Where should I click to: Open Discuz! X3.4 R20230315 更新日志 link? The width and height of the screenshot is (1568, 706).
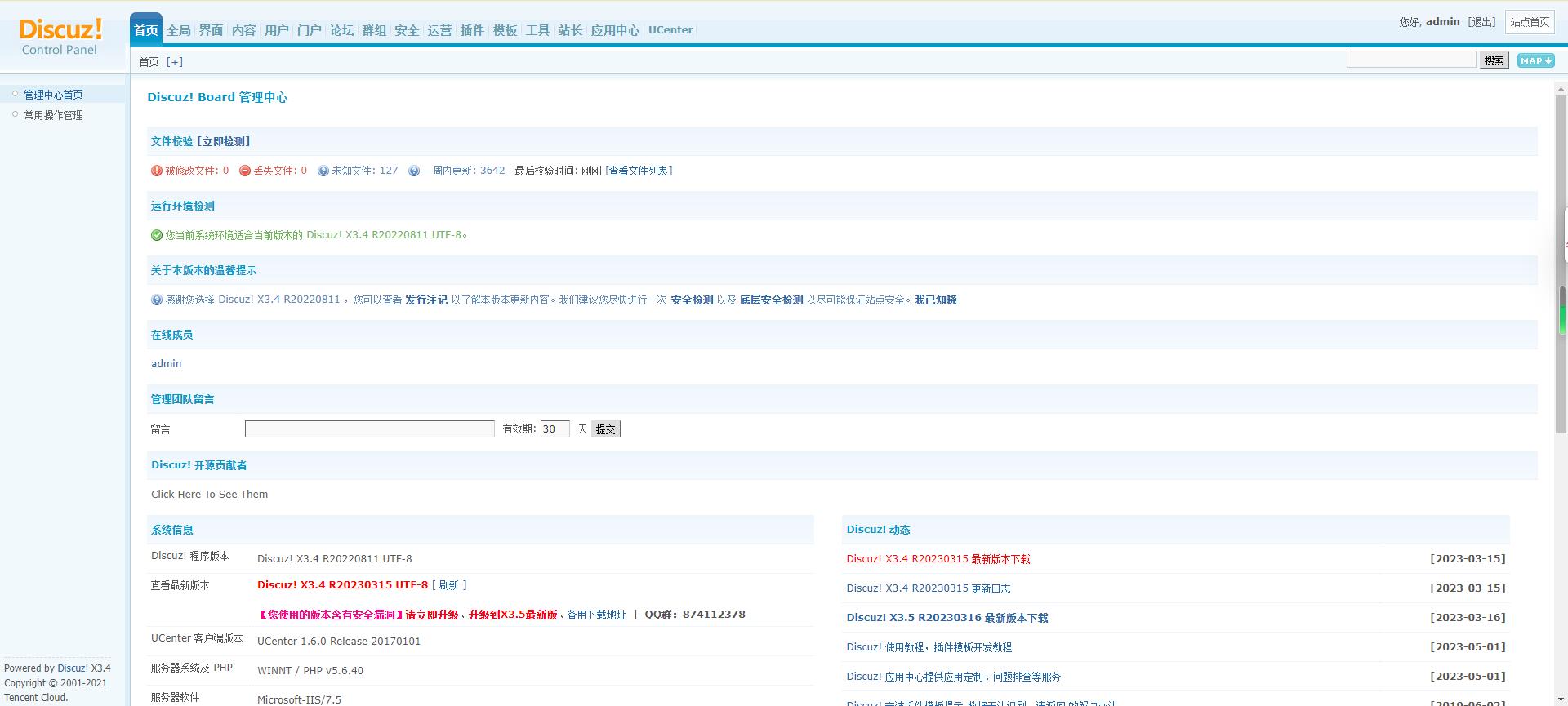point(929,588)
